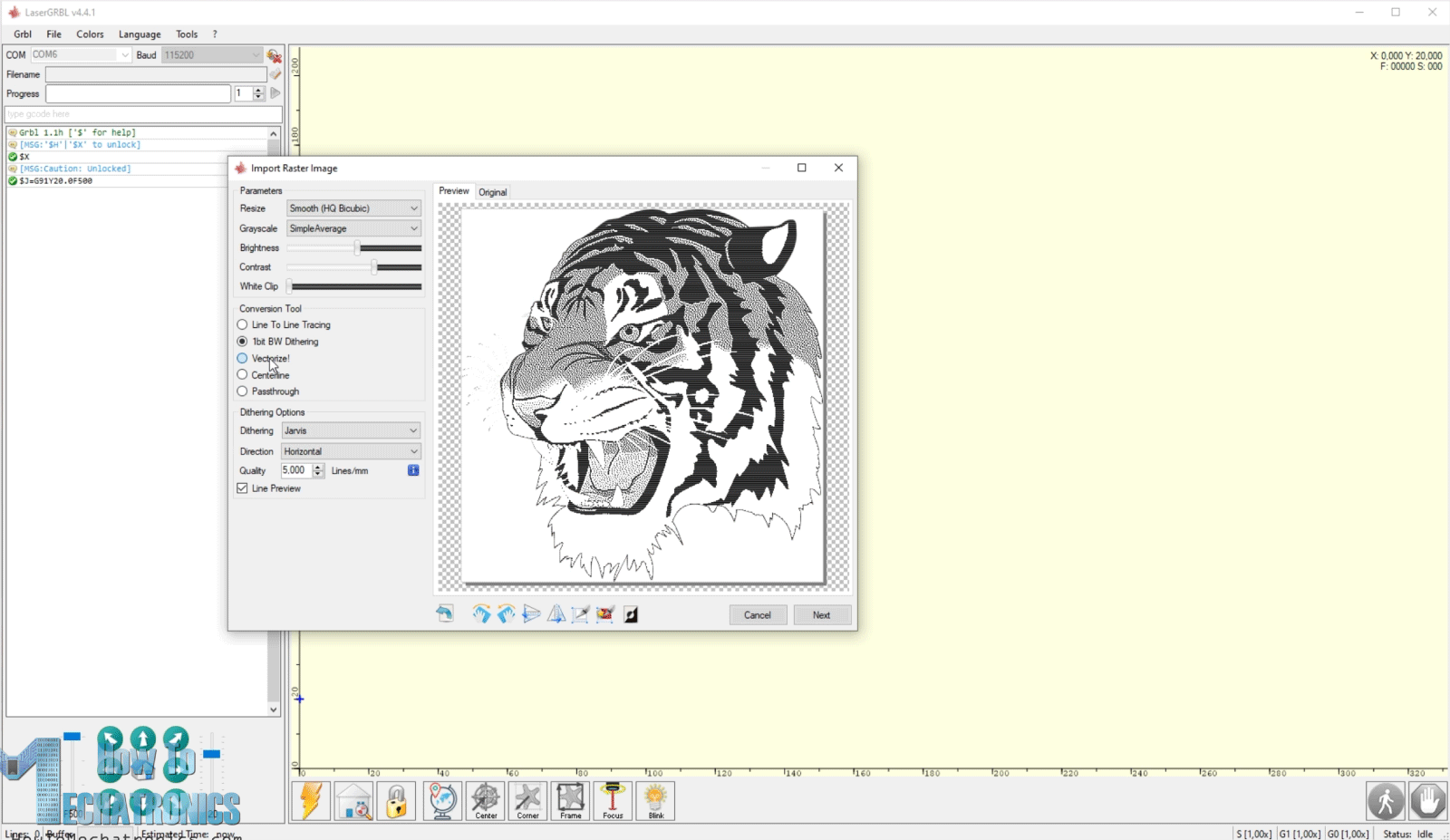Click the Next button

click(x=821, y=614)
